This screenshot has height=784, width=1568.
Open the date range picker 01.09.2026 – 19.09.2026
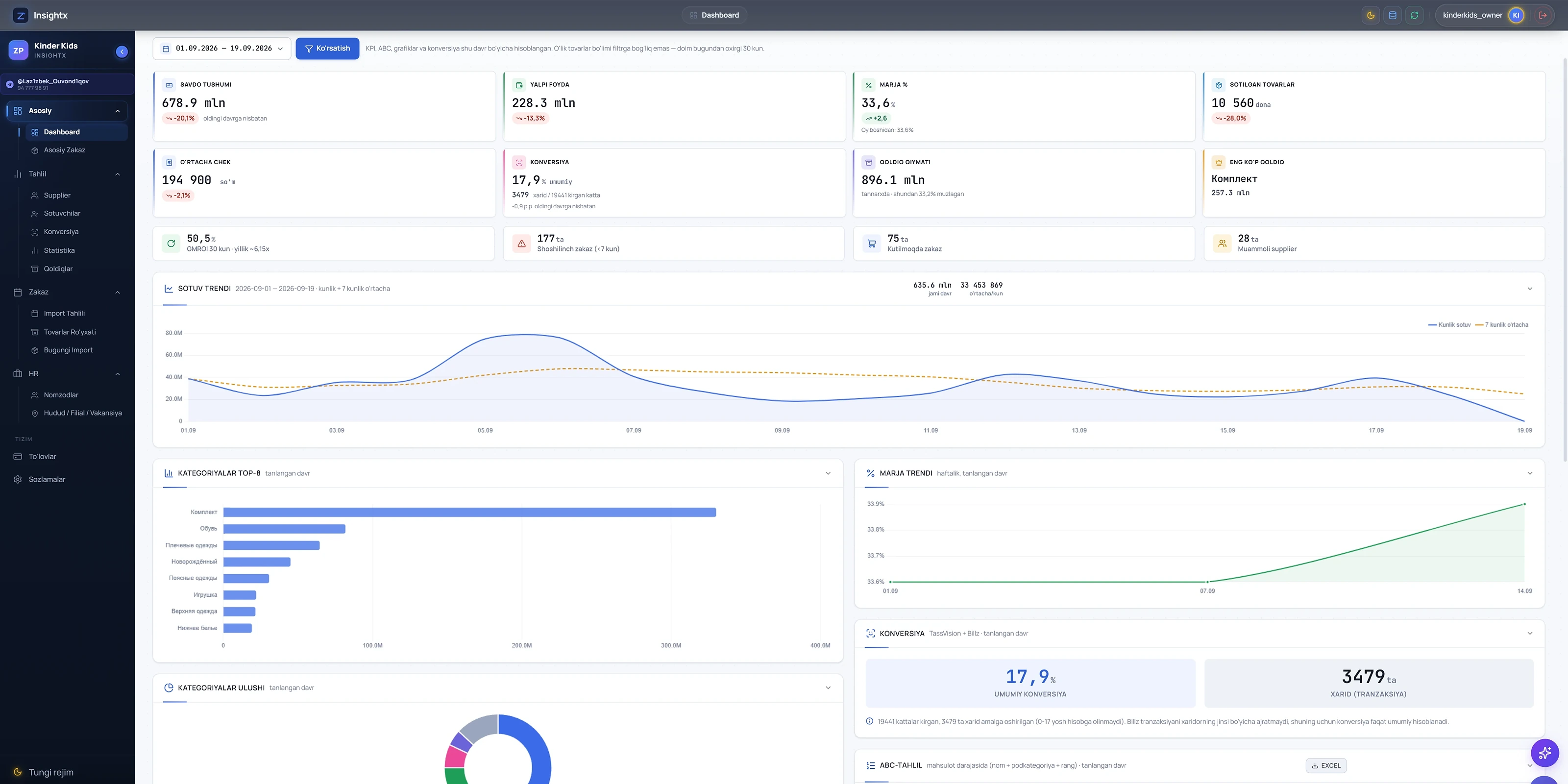222,49
